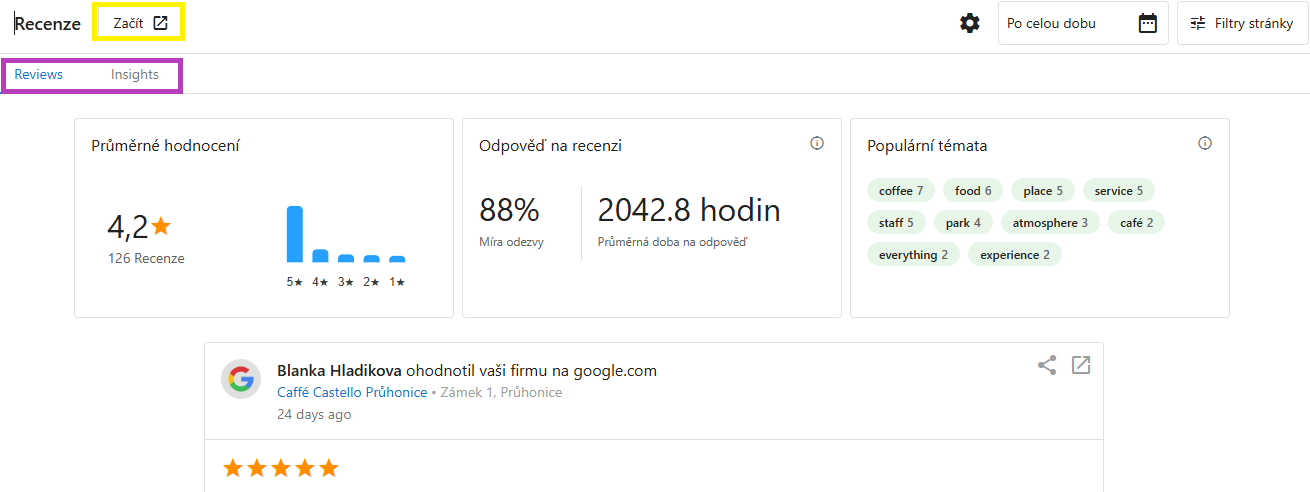Screen dimensions: 1310x492
Task: Click info icon on Odpověď na recenzi card
Action: coord(817,144)
